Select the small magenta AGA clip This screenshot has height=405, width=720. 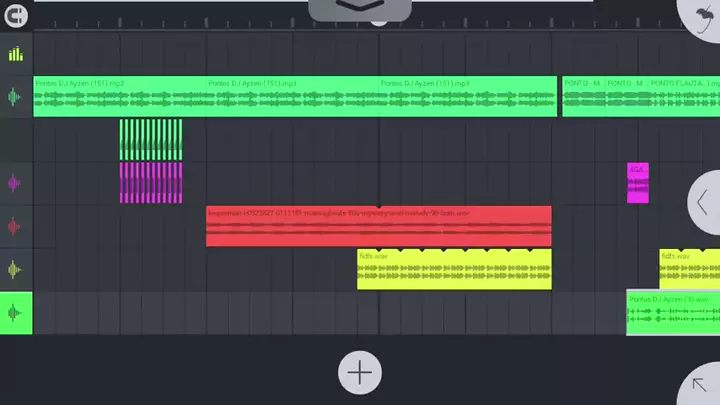click(637, 183)
